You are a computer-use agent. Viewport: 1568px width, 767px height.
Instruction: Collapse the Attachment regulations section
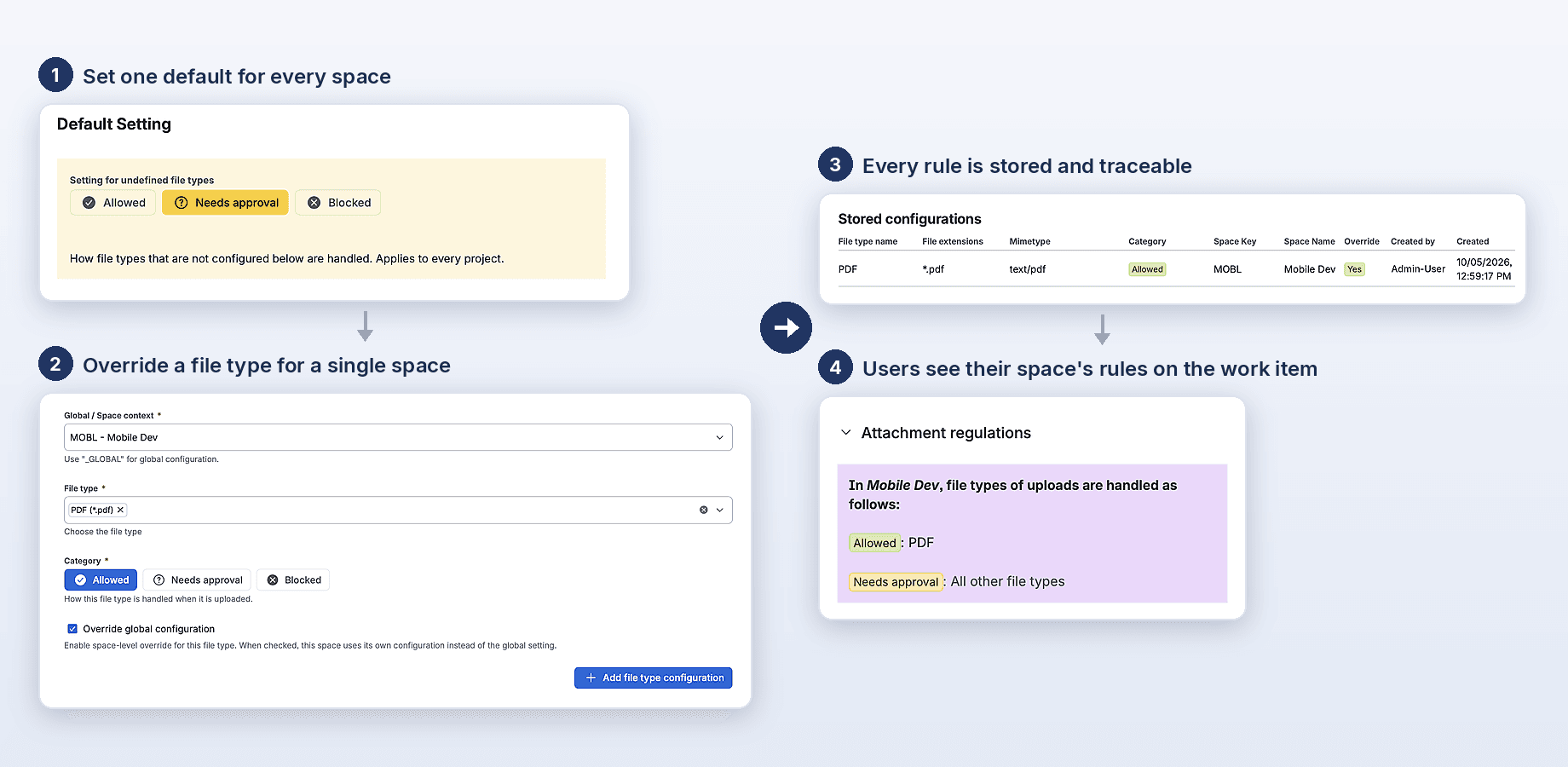(x=846, y=433)
